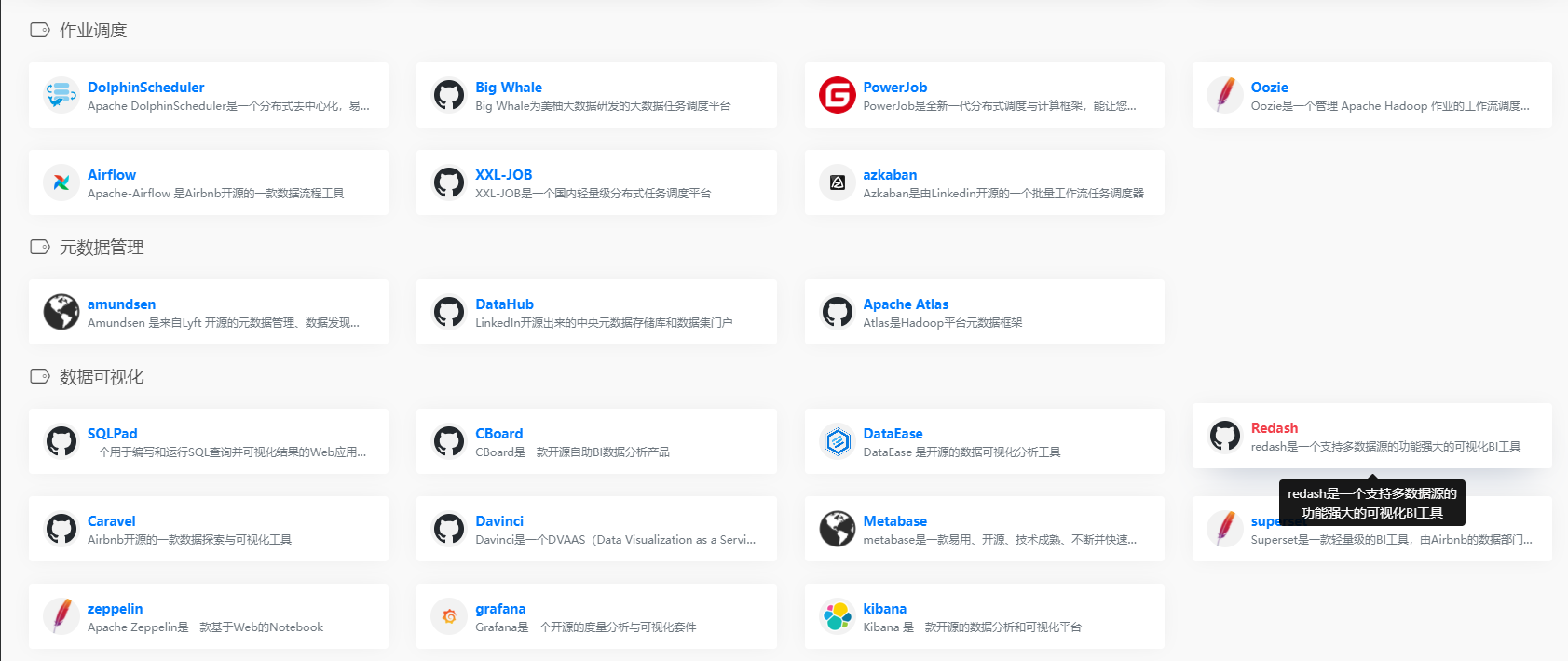The width and height of the screenshot is (1568, 661).
Task: Go to the CBoard title link
Action: (x=499, y=434)
